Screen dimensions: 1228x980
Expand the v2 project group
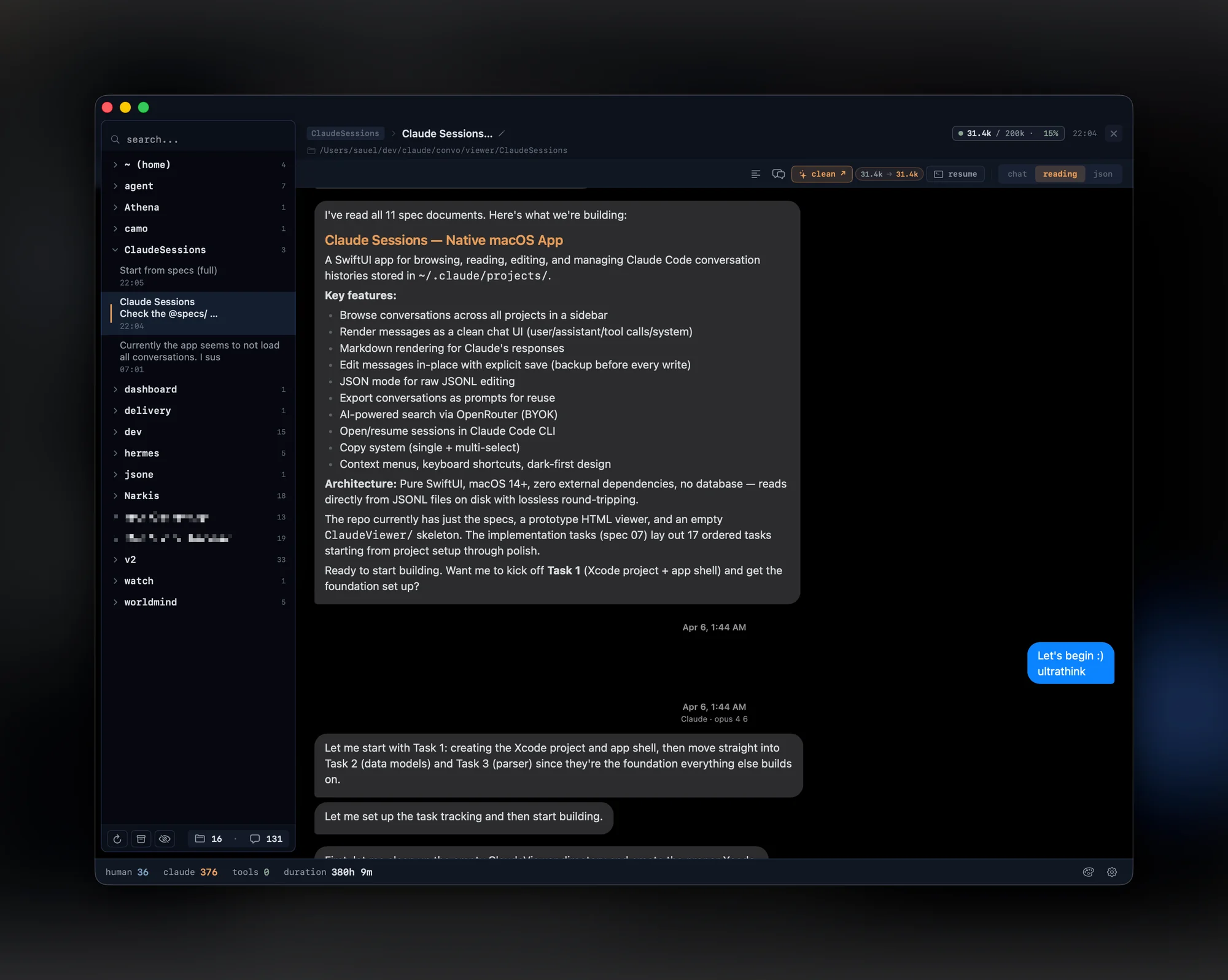tap(198, 560)
